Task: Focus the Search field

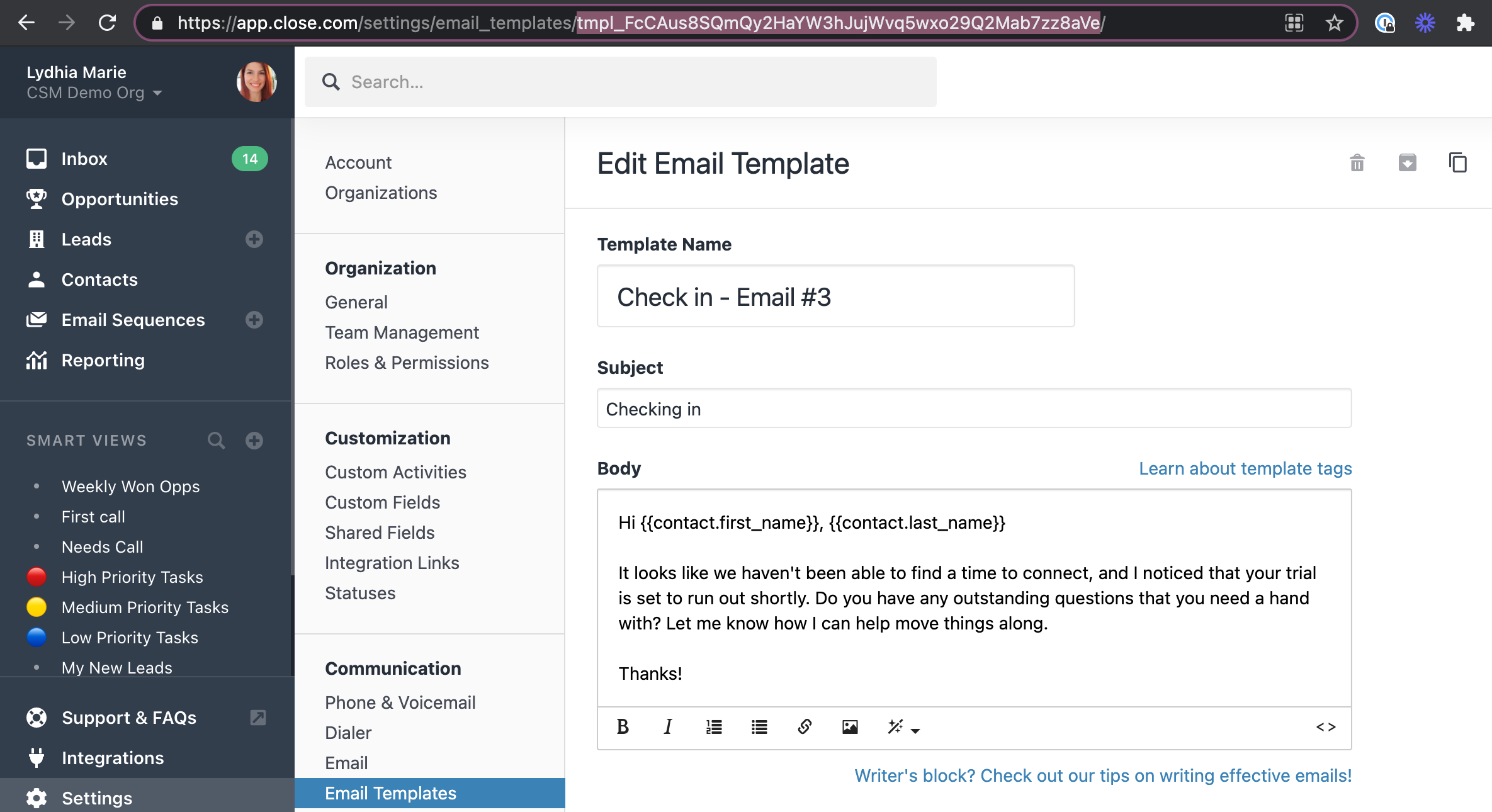Action: point(621,82)
